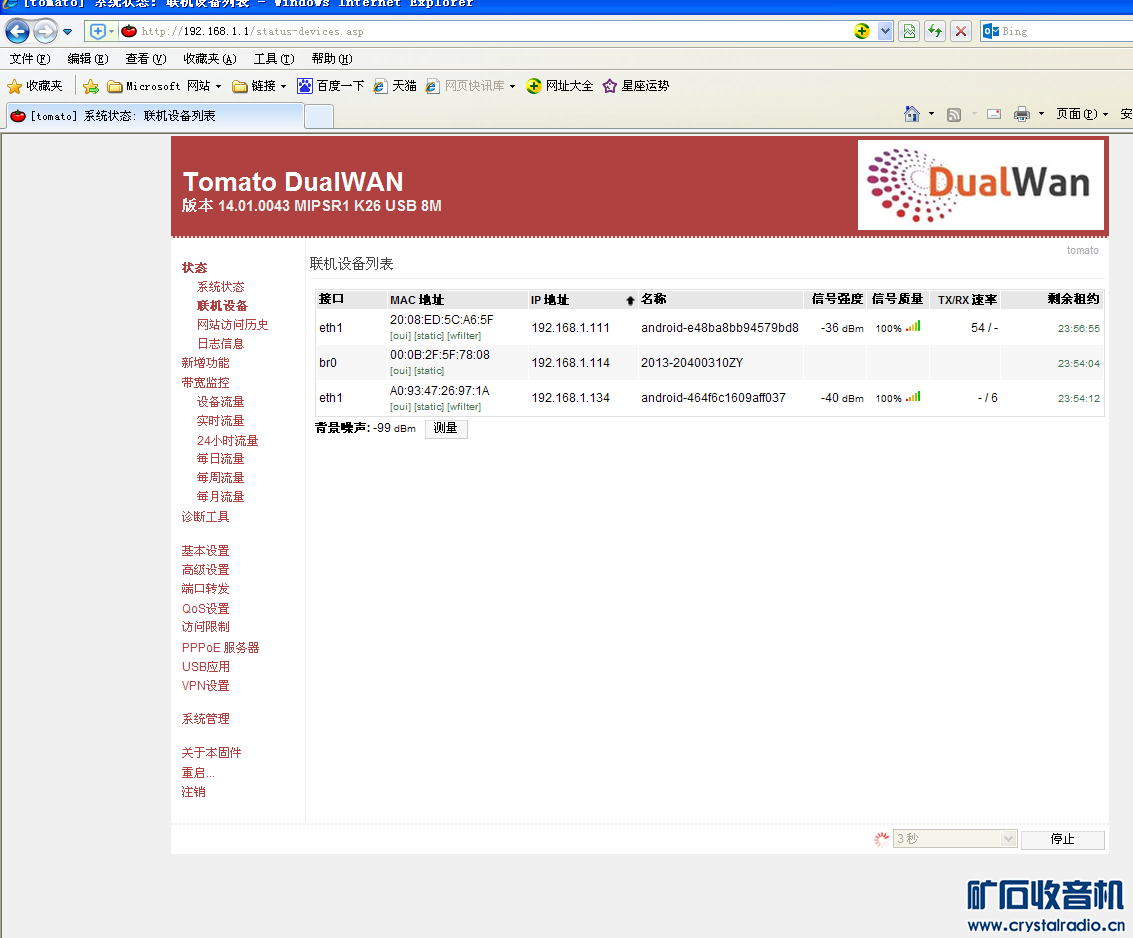Open the VPN设置 sidebar link
Viewport: 1133px width, 938px height.
(x=205, y=686)
